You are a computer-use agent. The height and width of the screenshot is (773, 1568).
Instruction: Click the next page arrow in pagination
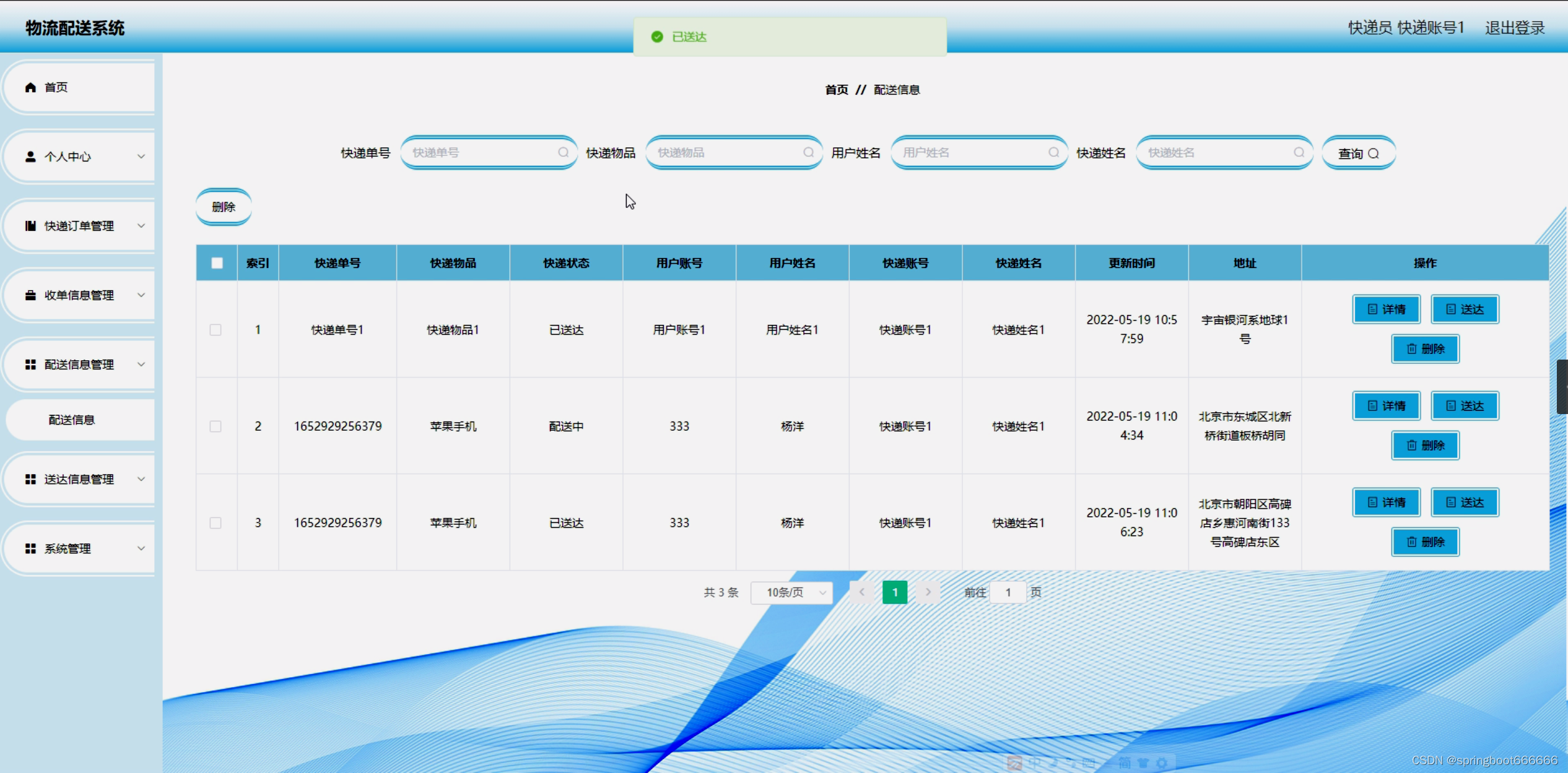coord(928,592)
